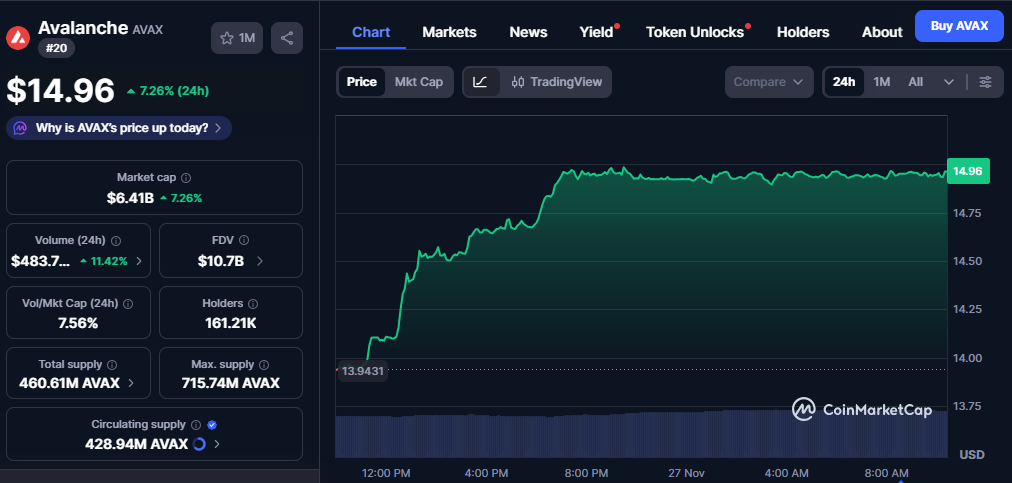Click the share icon button
The height and width of the screenshot is (483, 1012).
click(x=287, y=38)
